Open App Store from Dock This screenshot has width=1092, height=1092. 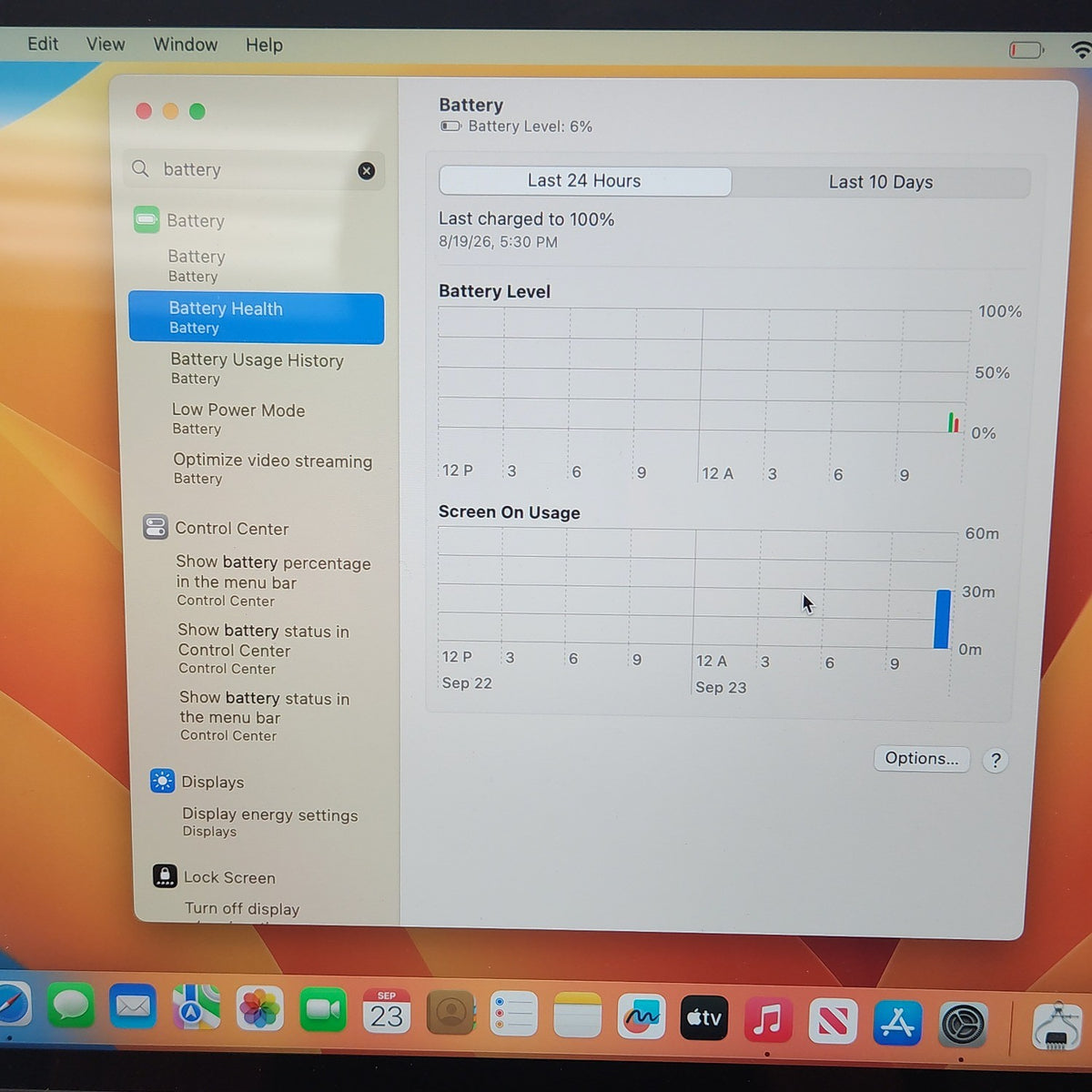(x=897, y=1023)
